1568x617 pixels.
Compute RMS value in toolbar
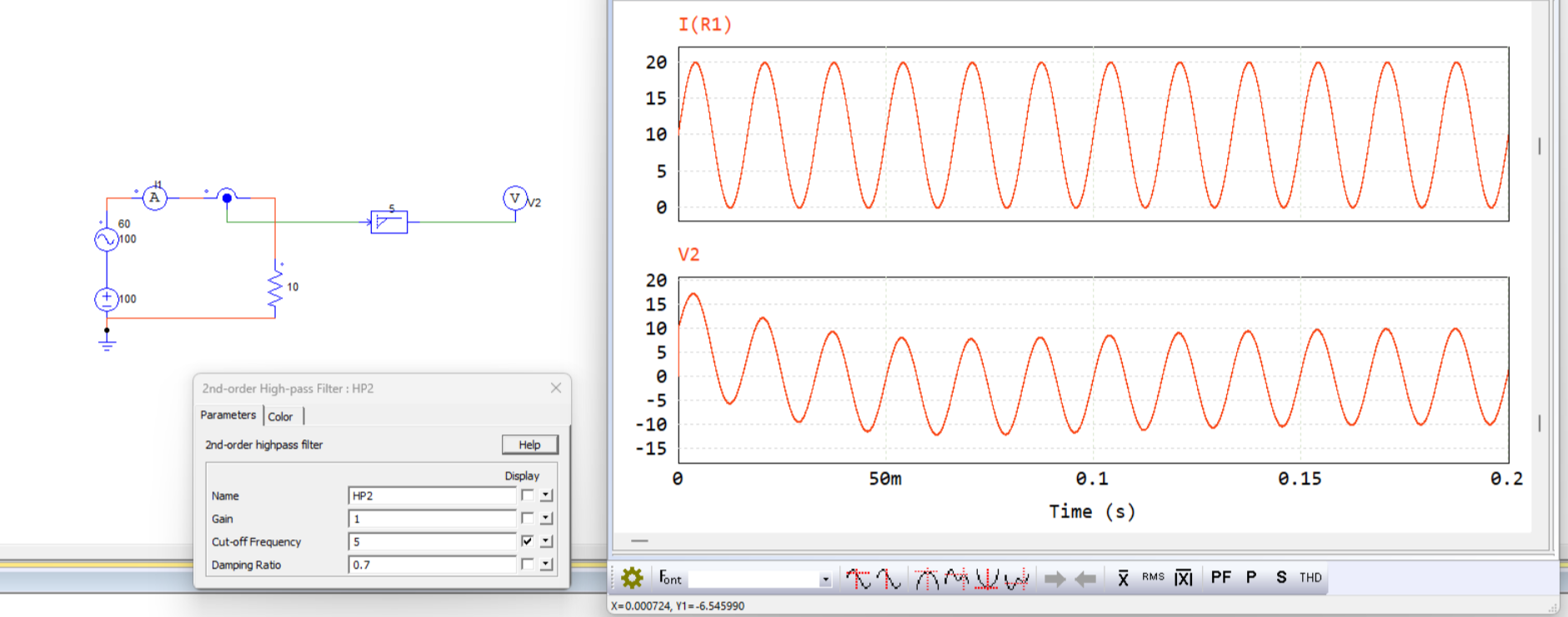click(1153, 577)
